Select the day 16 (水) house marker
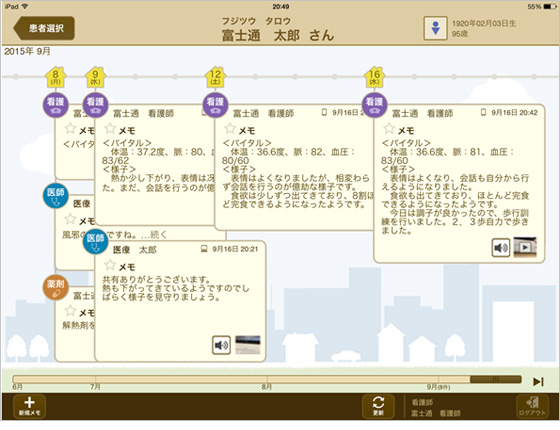Screen dimensions: 560x430 pyautogui.click(x=374, y=77)
